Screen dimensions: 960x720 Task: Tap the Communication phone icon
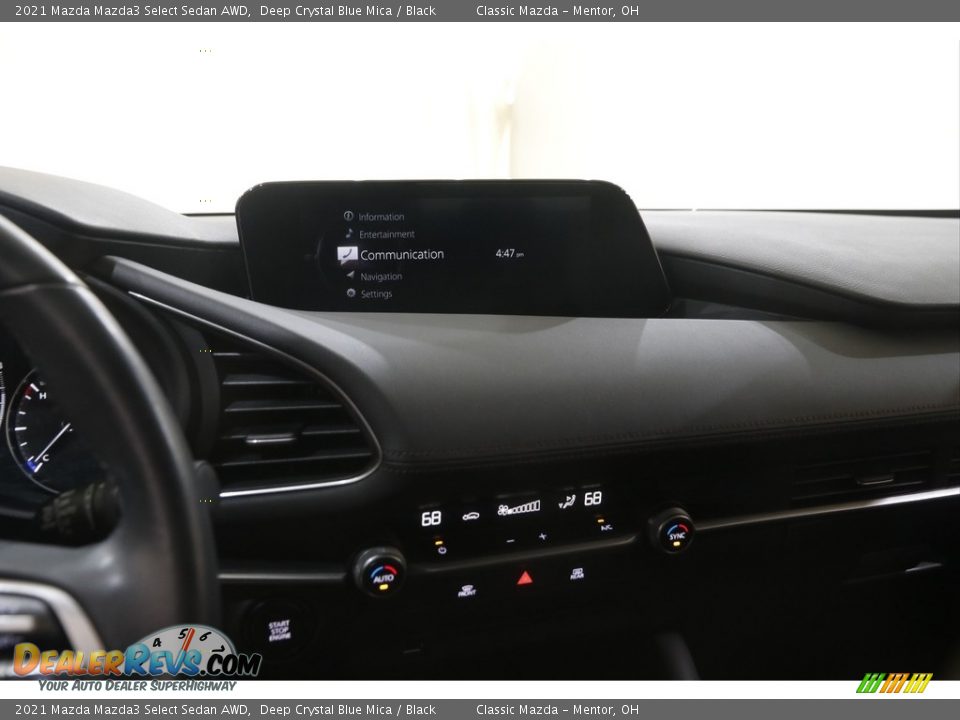pos(347,254)
